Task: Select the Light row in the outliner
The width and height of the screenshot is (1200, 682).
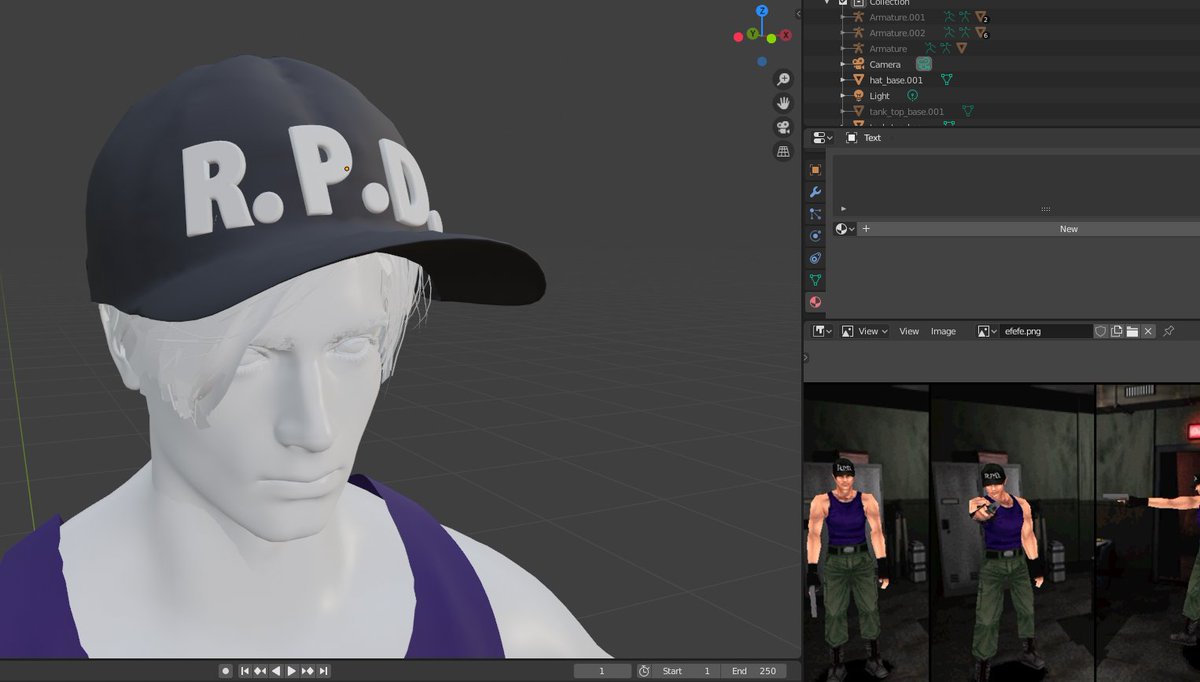Action: pyautogui.click(x=879, y=96)
